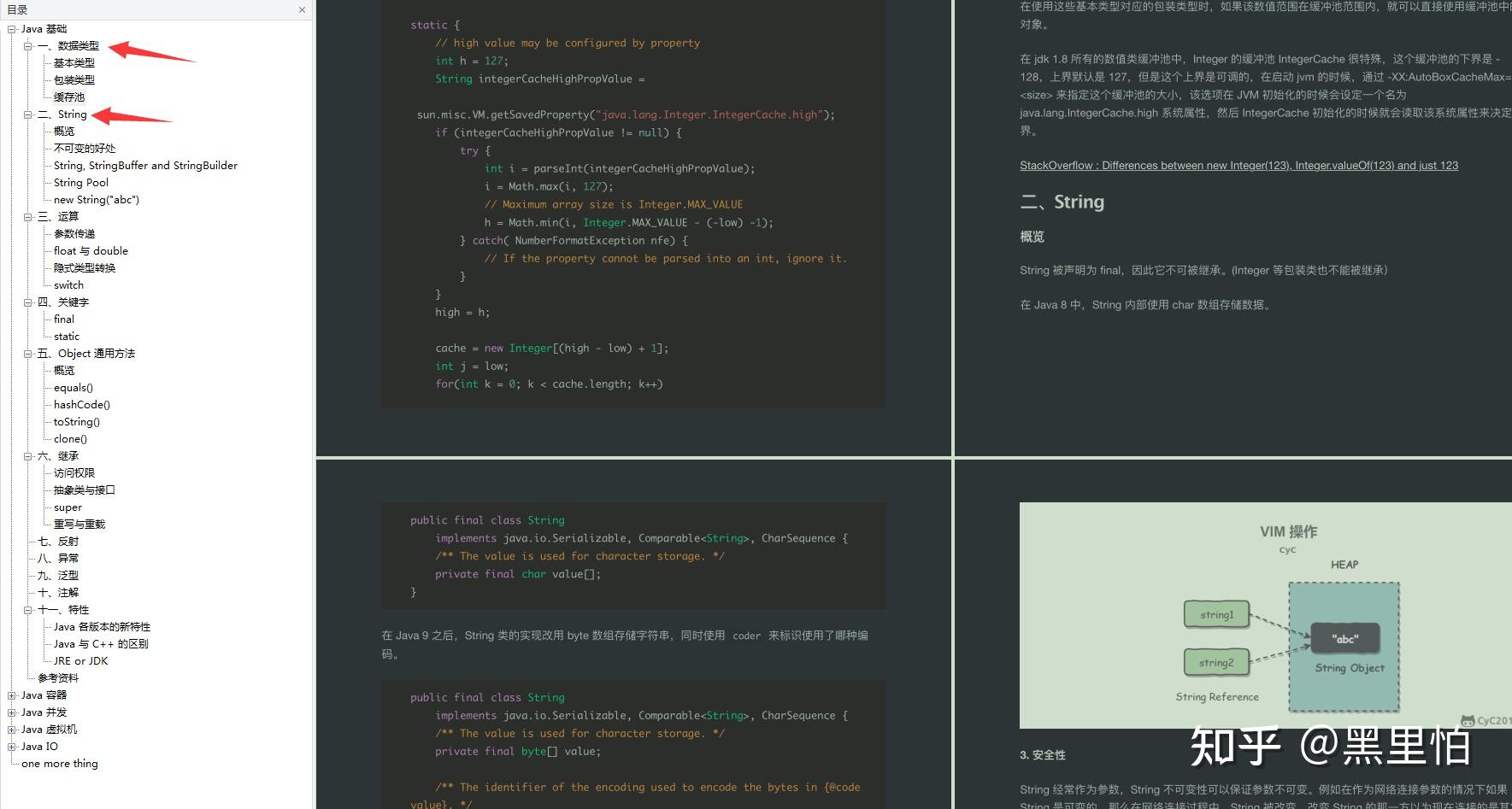
Task: Open 参考资料 in the outline
Action: click(x=58, y=678)
